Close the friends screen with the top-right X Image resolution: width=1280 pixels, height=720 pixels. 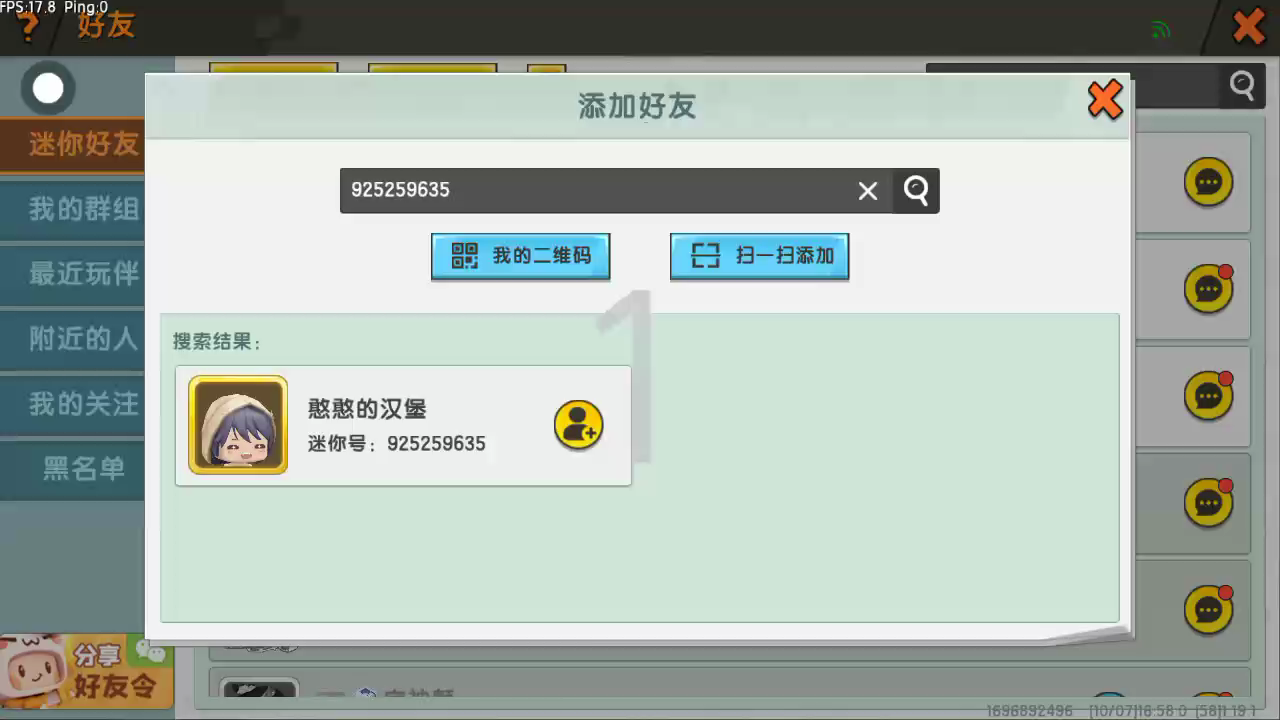point(1248,26)
